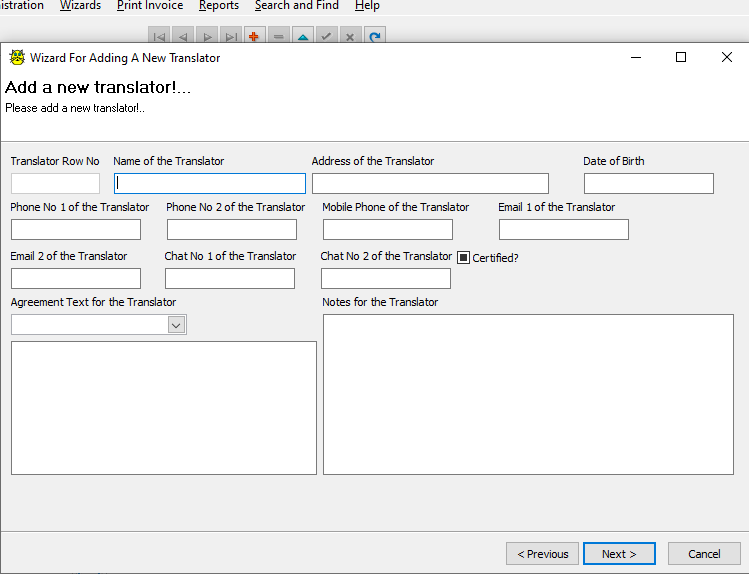Screen dimensions: 749x575
Task: Open the Wizards menu
Action: (x=80, y=5)
